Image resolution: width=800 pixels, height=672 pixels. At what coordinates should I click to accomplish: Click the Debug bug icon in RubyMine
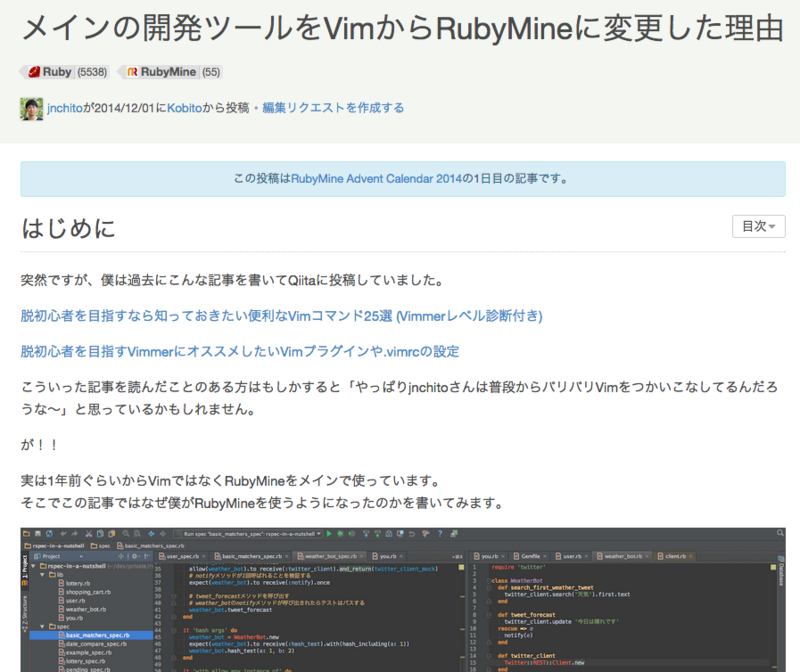(x=340, y=534)
